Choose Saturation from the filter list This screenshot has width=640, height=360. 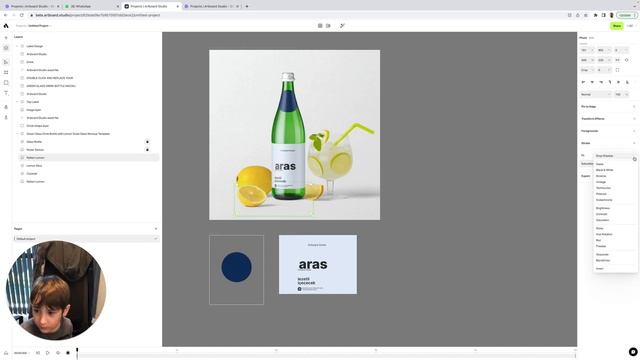(x=602, y=220)
